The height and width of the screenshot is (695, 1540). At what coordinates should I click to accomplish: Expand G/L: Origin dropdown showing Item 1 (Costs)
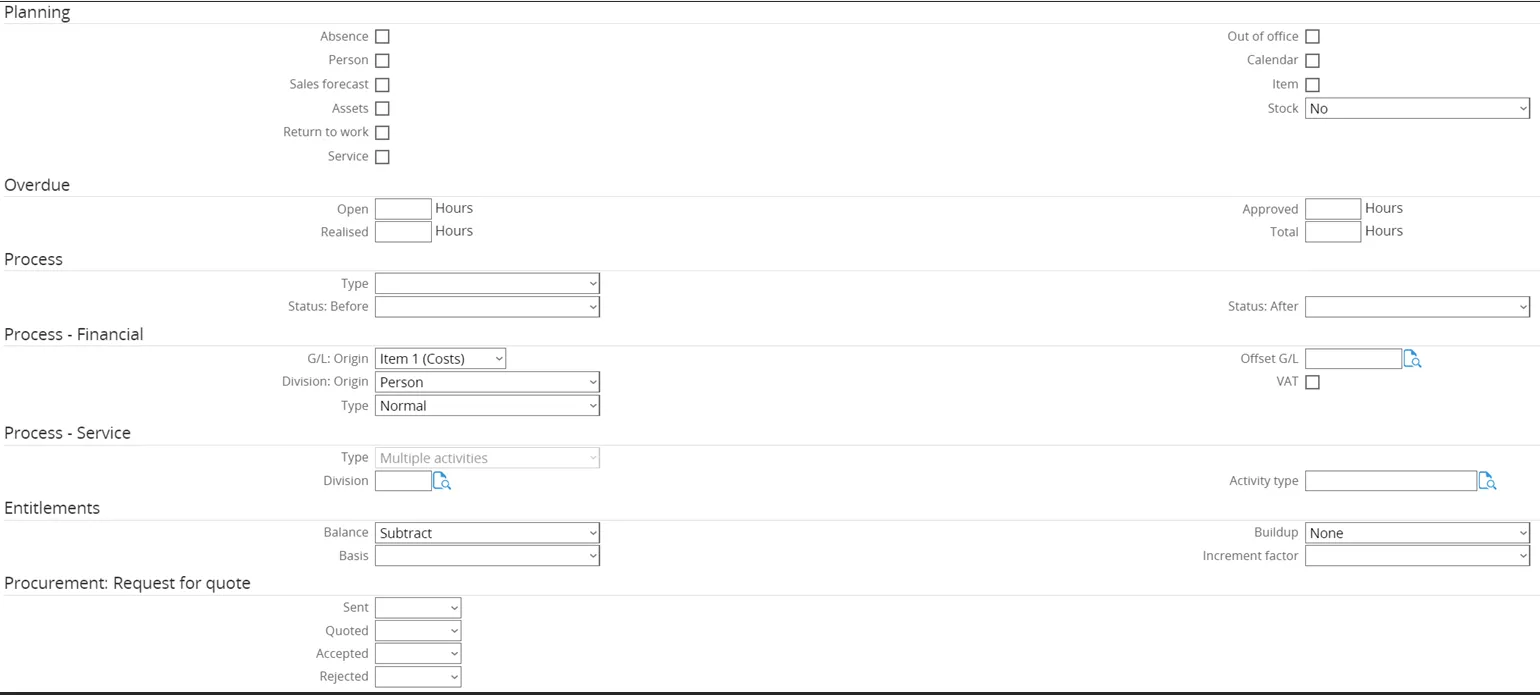(x=440, y=359)
